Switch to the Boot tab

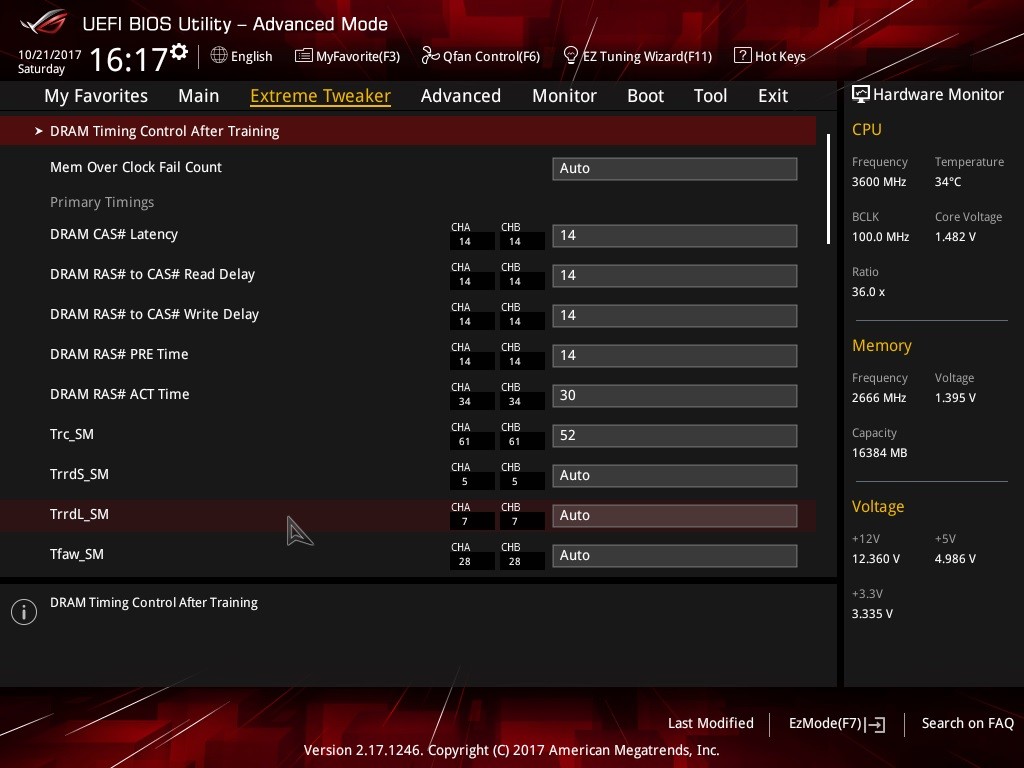[x=645, y=95]
